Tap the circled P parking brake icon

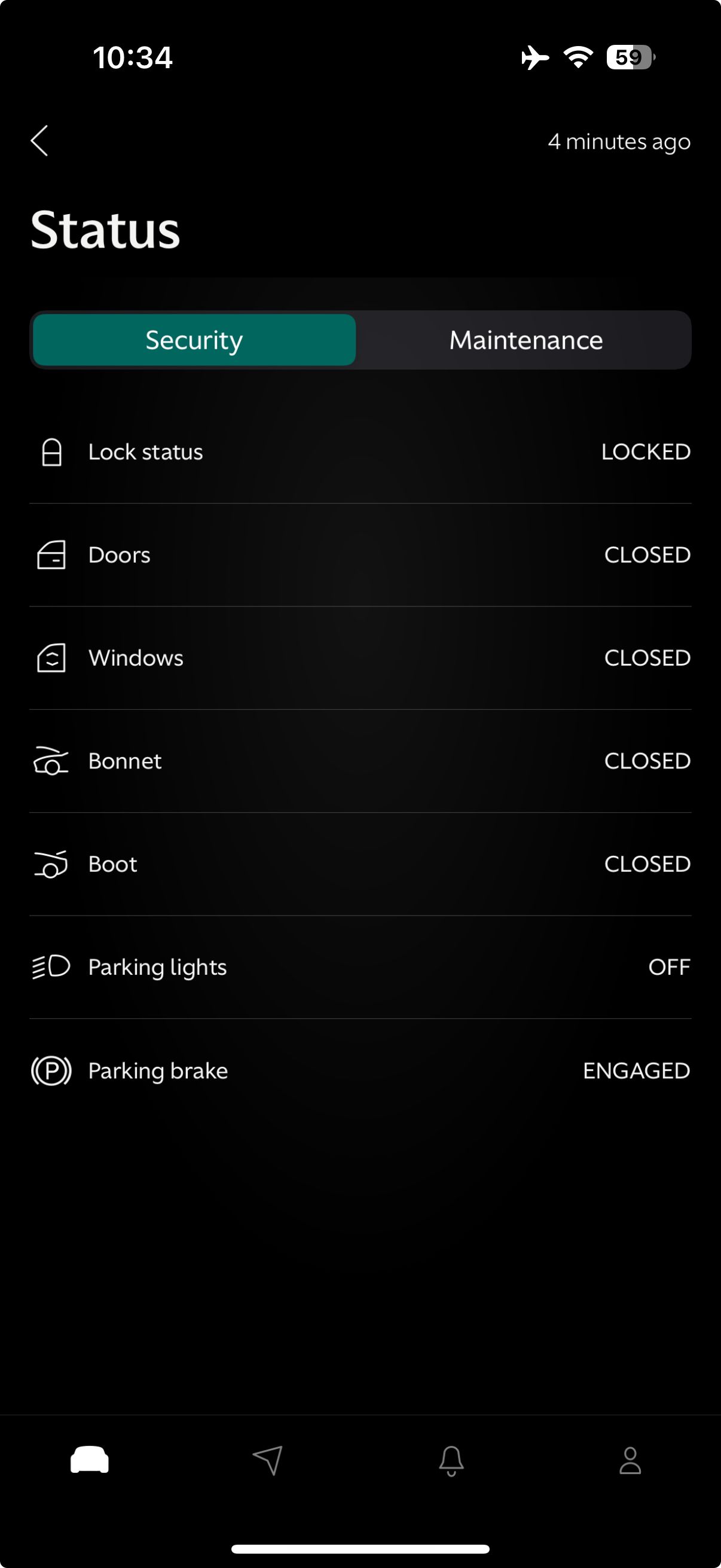point(51,1070)
